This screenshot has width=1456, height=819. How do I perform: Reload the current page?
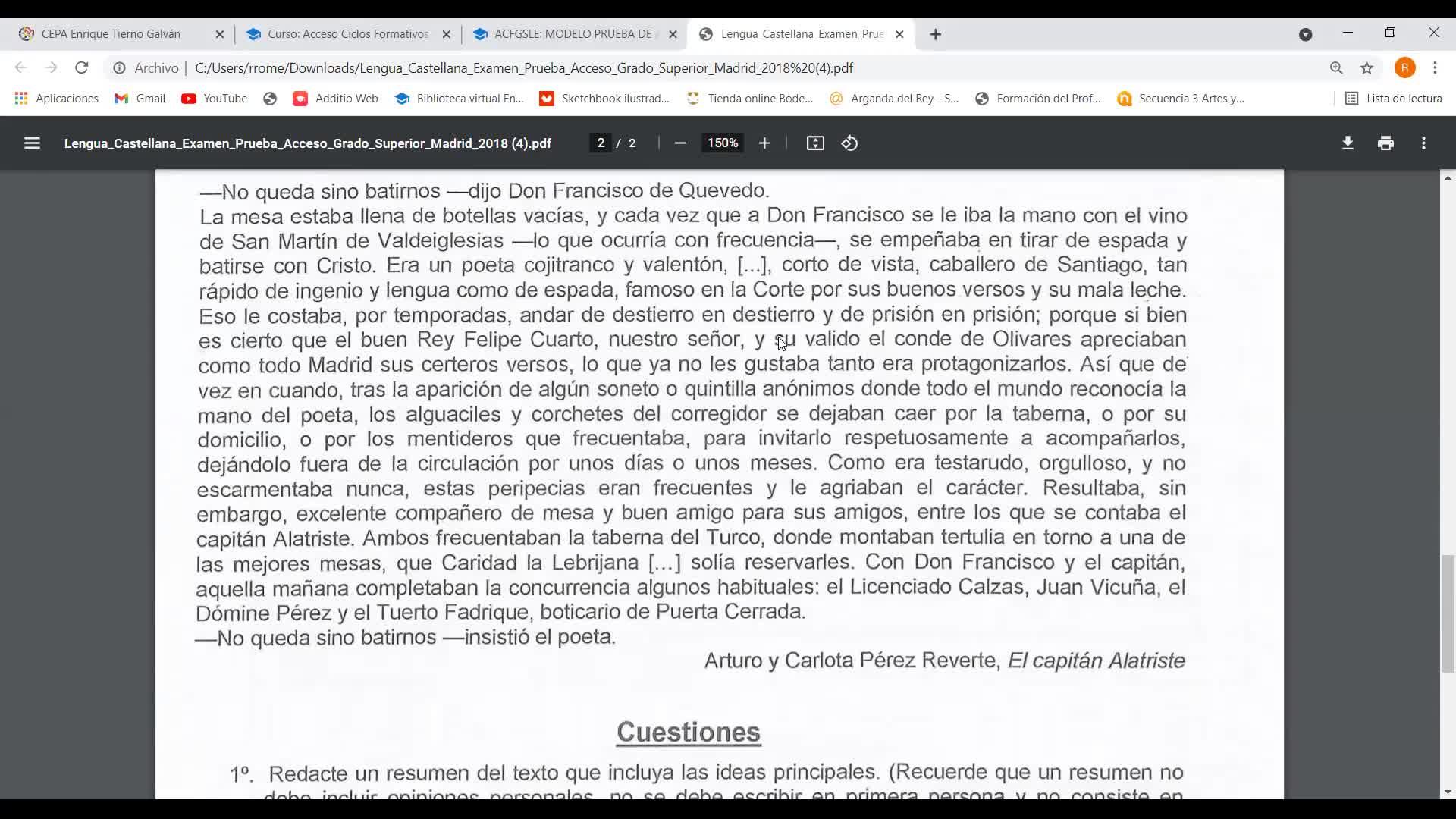point(81,68)
